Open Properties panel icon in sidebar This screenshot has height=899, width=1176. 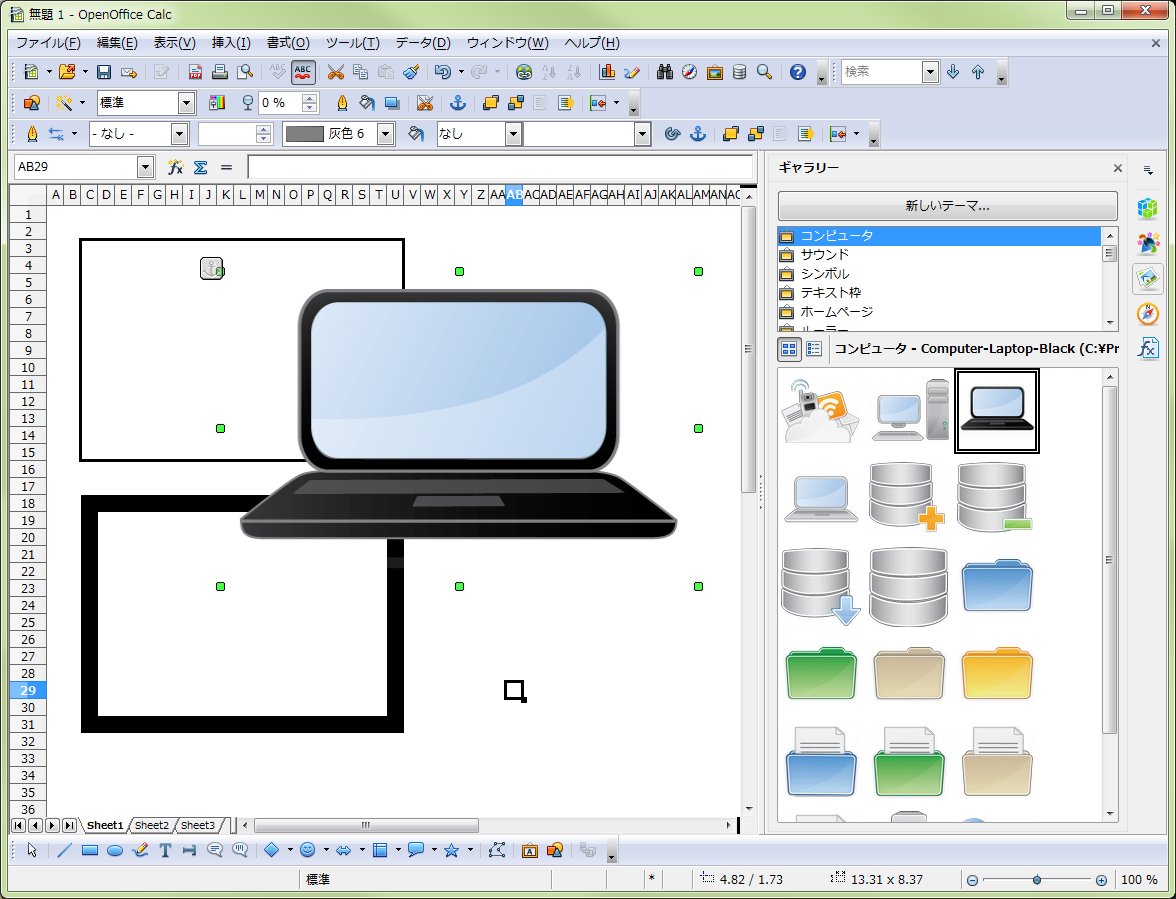[1148, 208]
